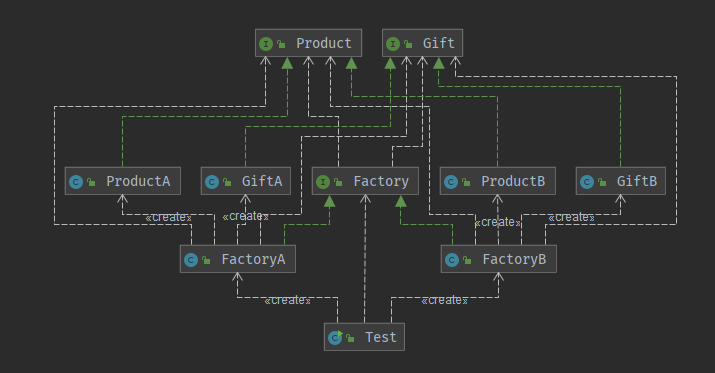Click the interface icon on Factory node
This screenshot has height=373, width=715.
click(323, 182)
